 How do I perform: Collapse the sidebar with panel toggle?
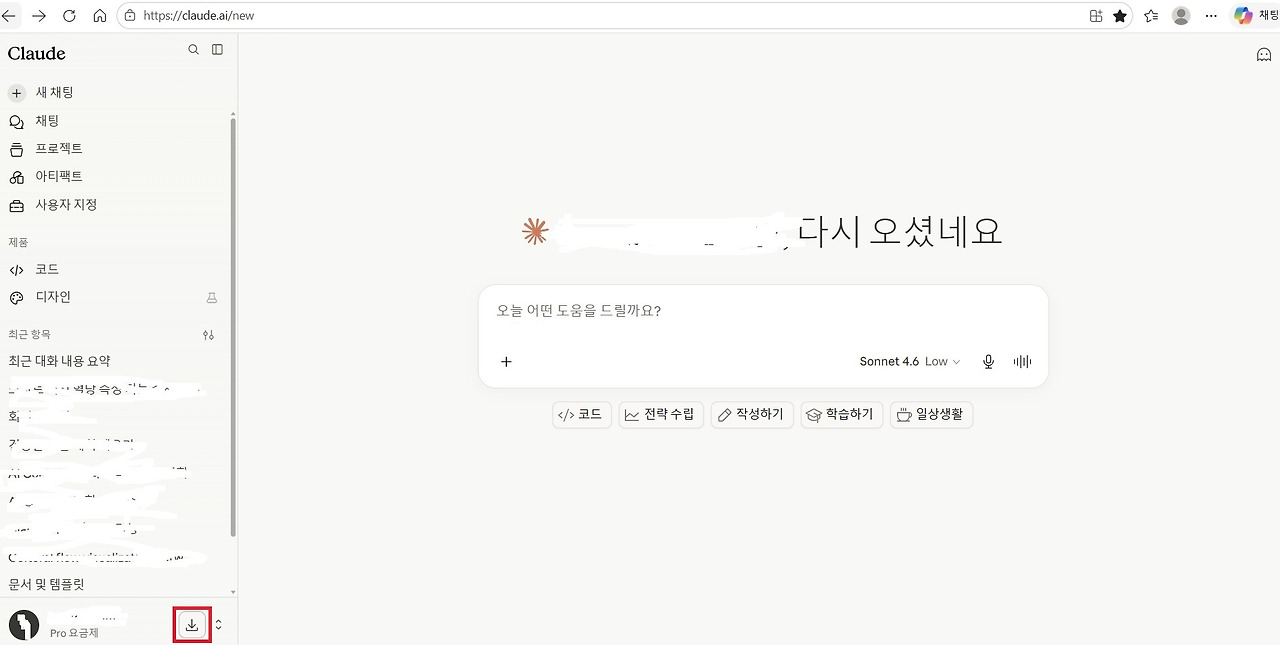pyautogui.click(x=217, y=49)
